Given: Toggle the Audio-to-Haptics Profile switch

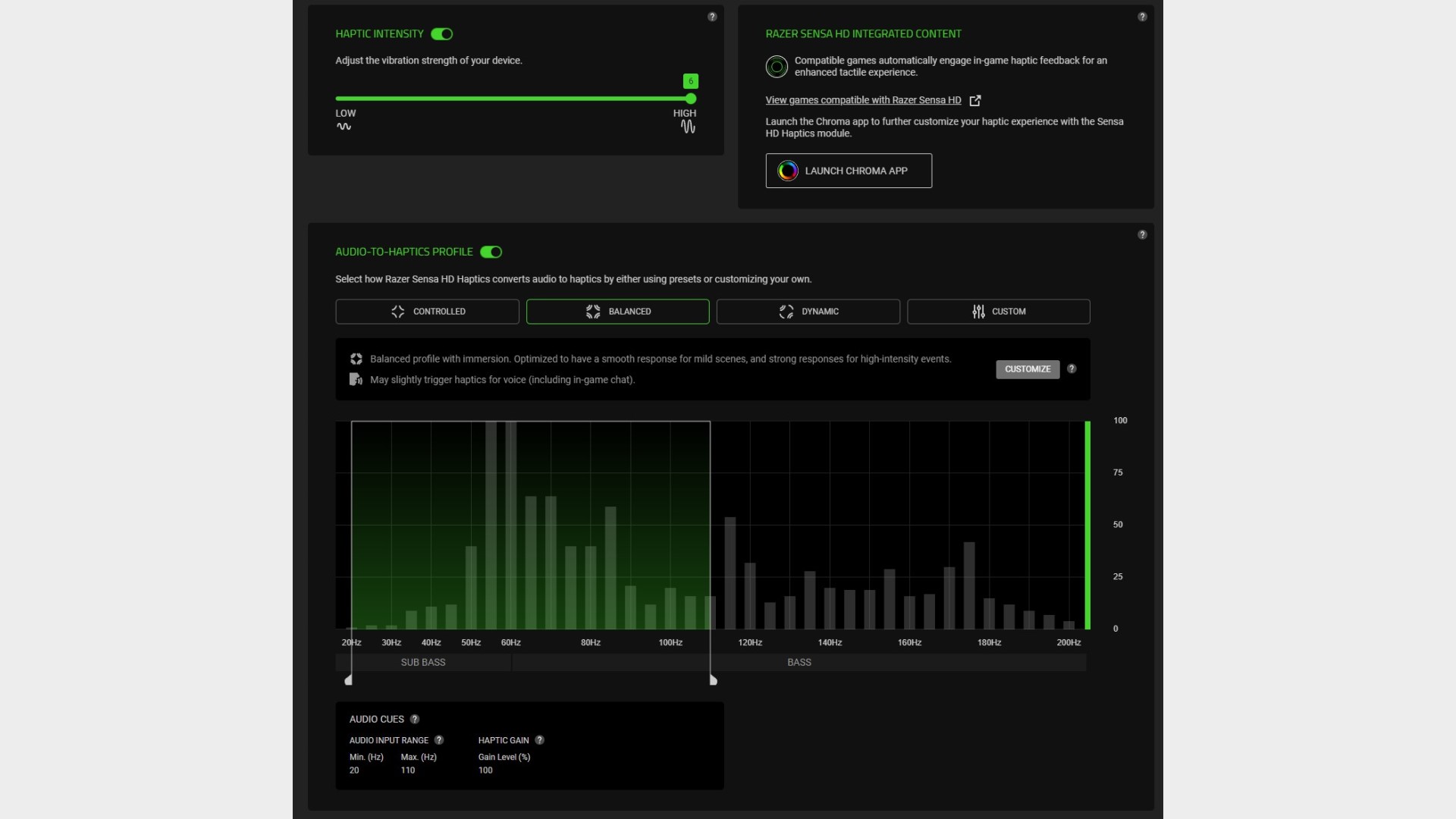Looking at the screenshot, I should click(x=491, y=251).
